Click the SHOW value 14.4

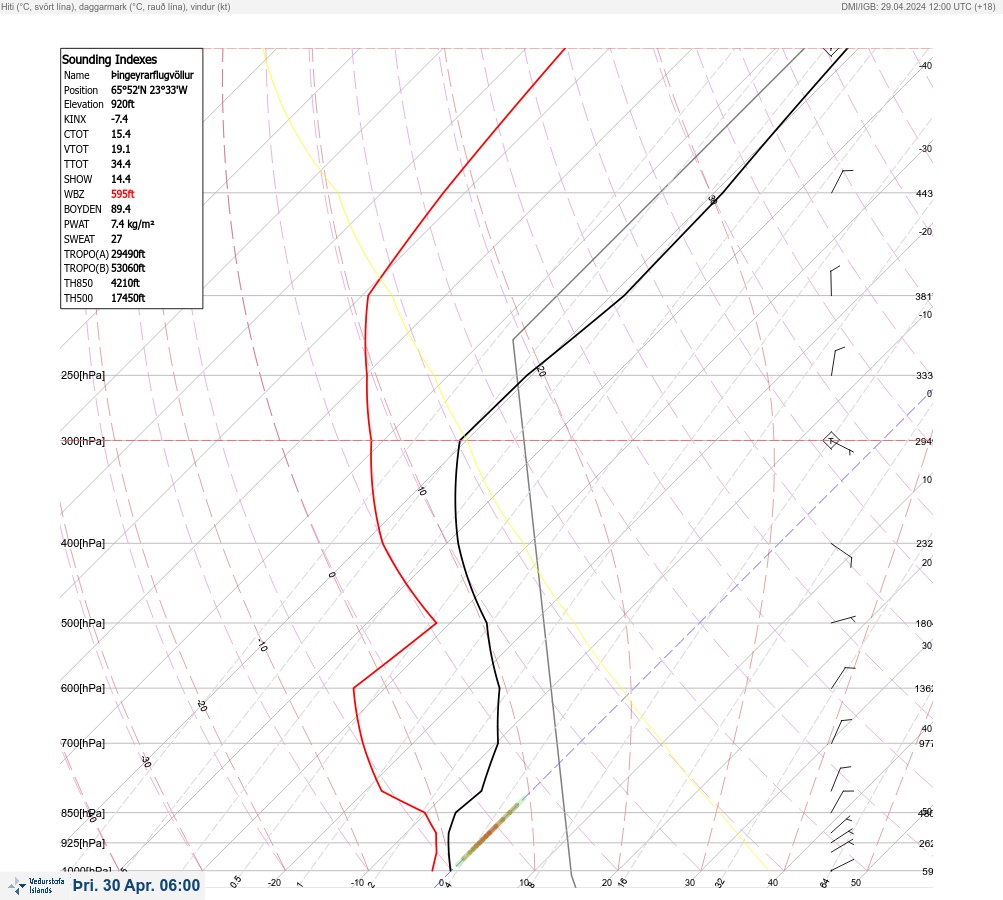point(121,179)
